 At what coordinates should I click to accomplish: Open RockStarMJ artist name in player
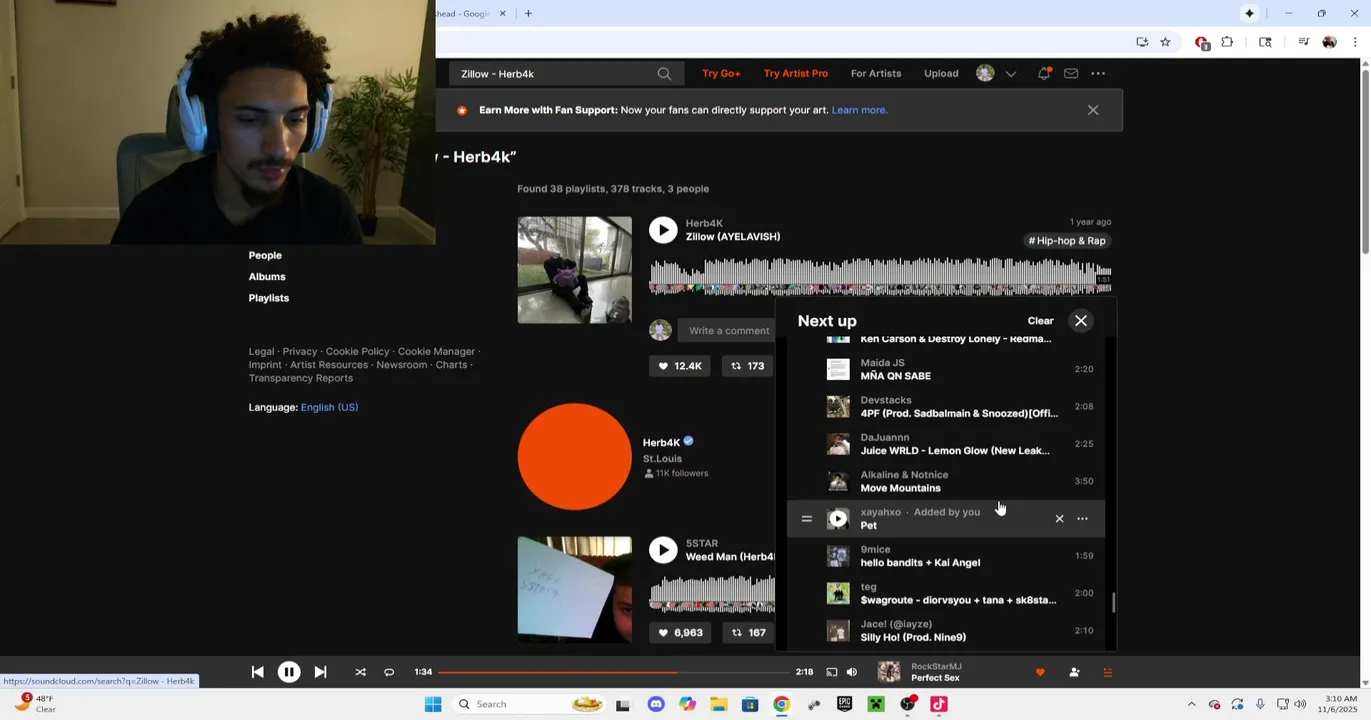click(936, 667)
